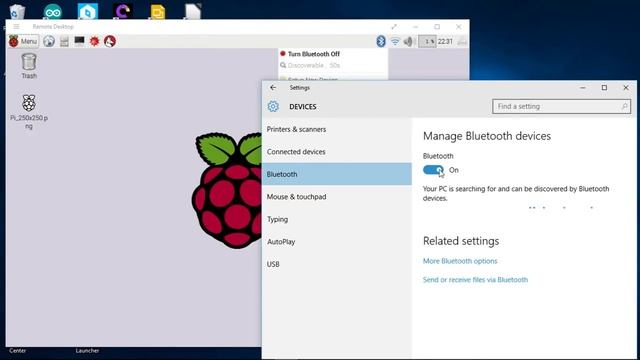
Task: Click the eject icon in Pi panel
Action: [x=462, y=41]
